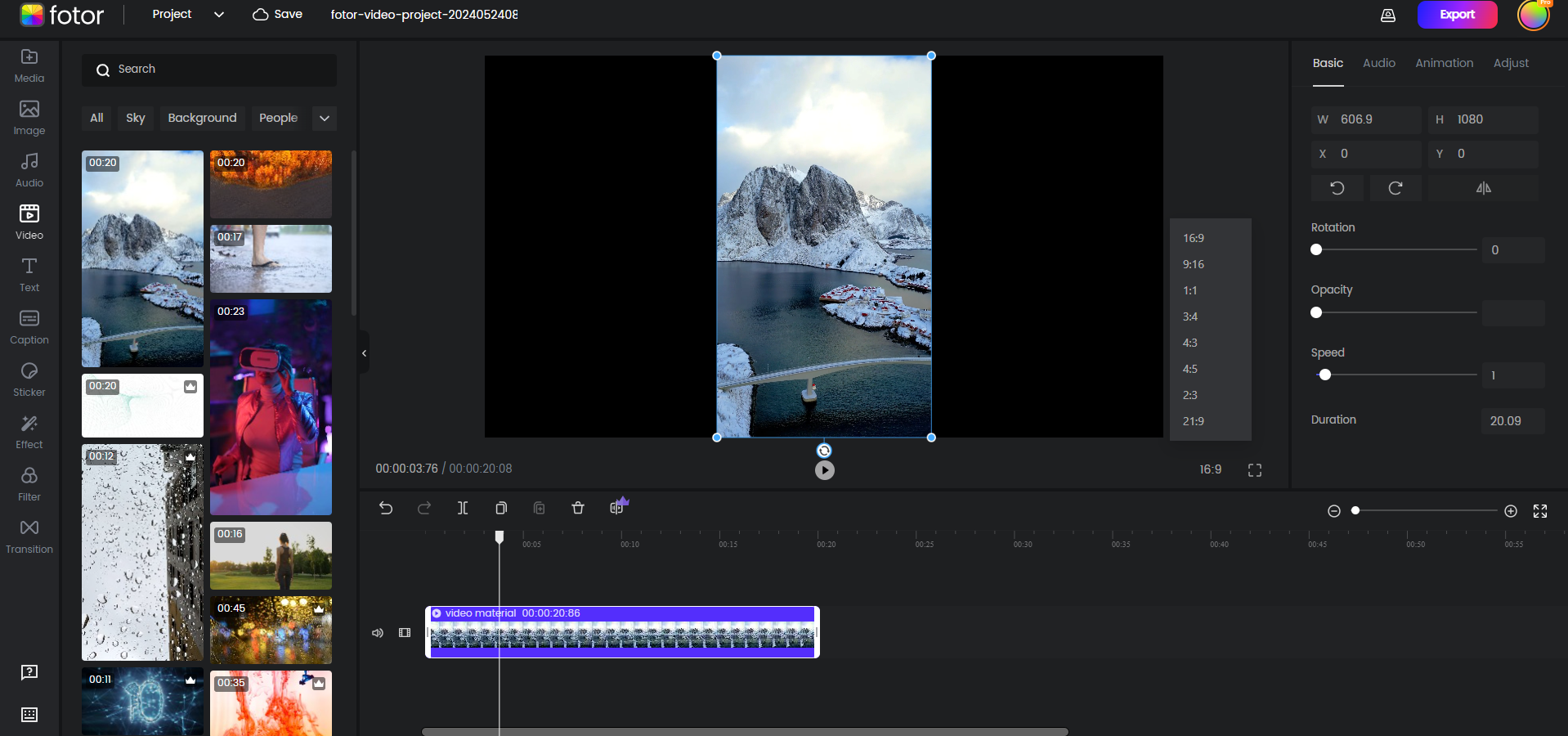Choose the 1:1 aspect ratio
Image resolution: width=1568 pixels, height=736 pixels.
1211,290
